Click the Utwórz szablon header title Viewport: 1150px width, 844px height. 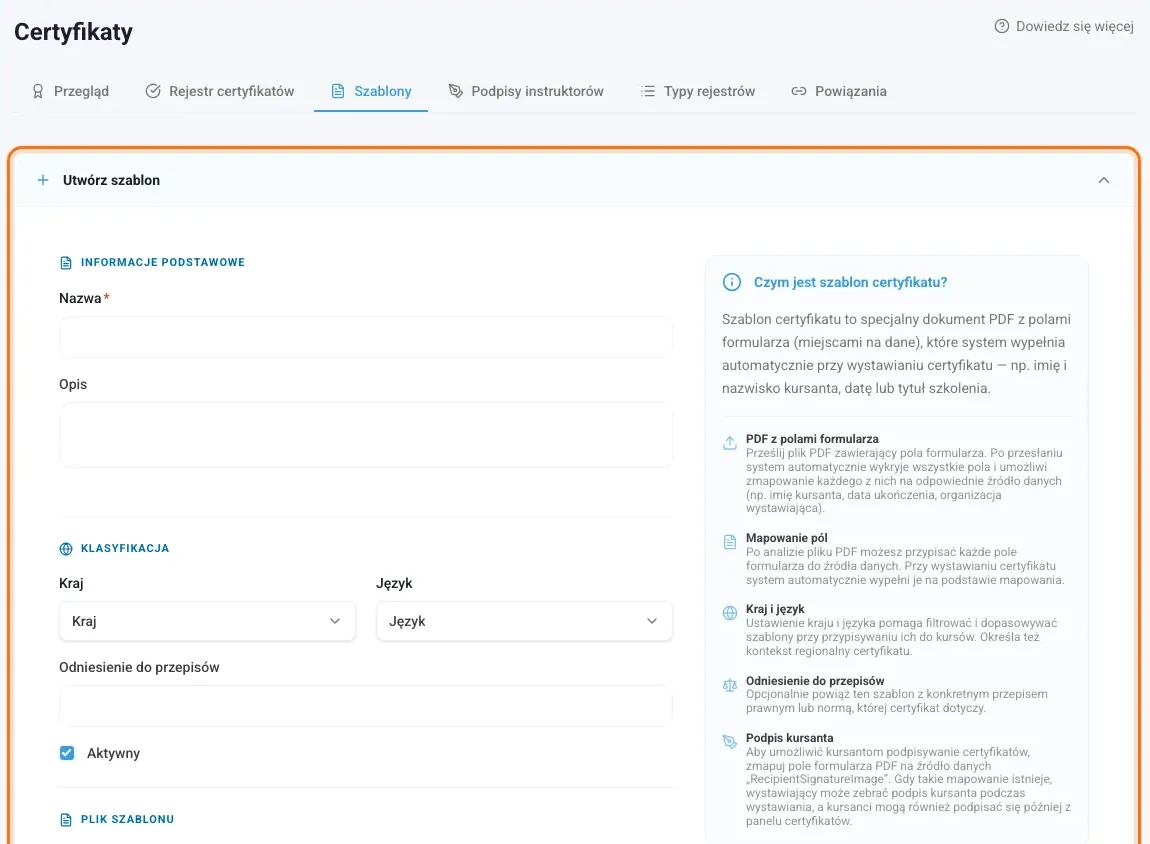click(111, 180)
